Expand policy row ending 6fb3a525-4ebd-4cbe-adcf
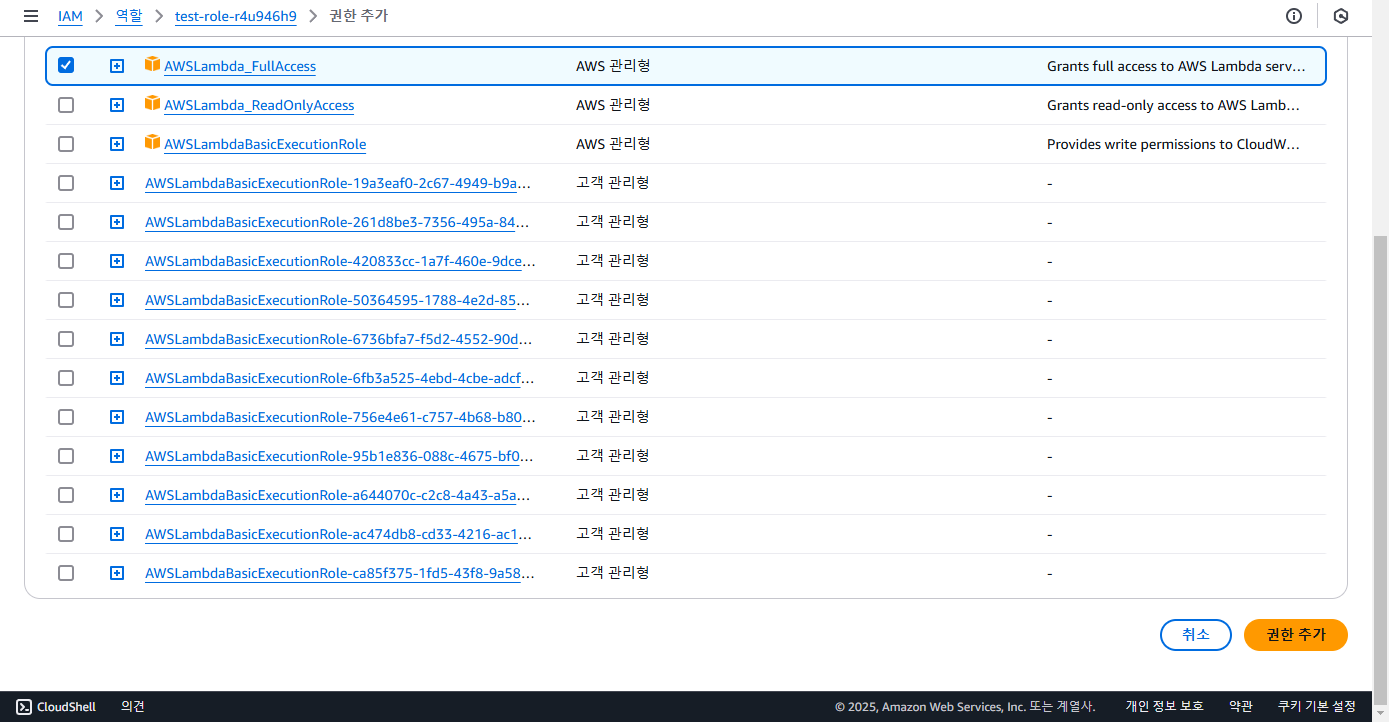This screenshot has width=1389, height=722. pos(117,378)
